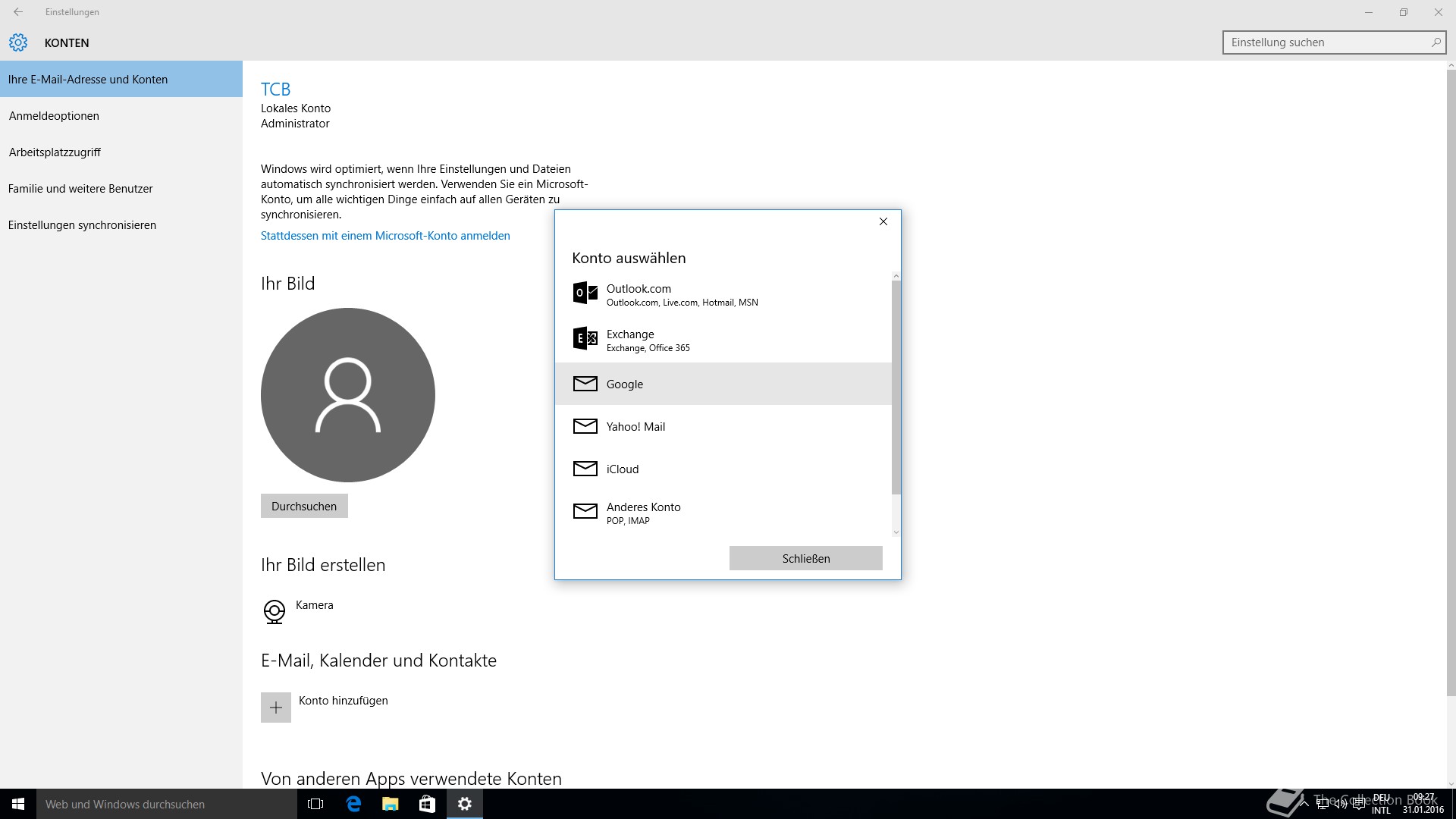Click the dialog list scroll-down arrow

pyautogui.click(x=896, y=532)
